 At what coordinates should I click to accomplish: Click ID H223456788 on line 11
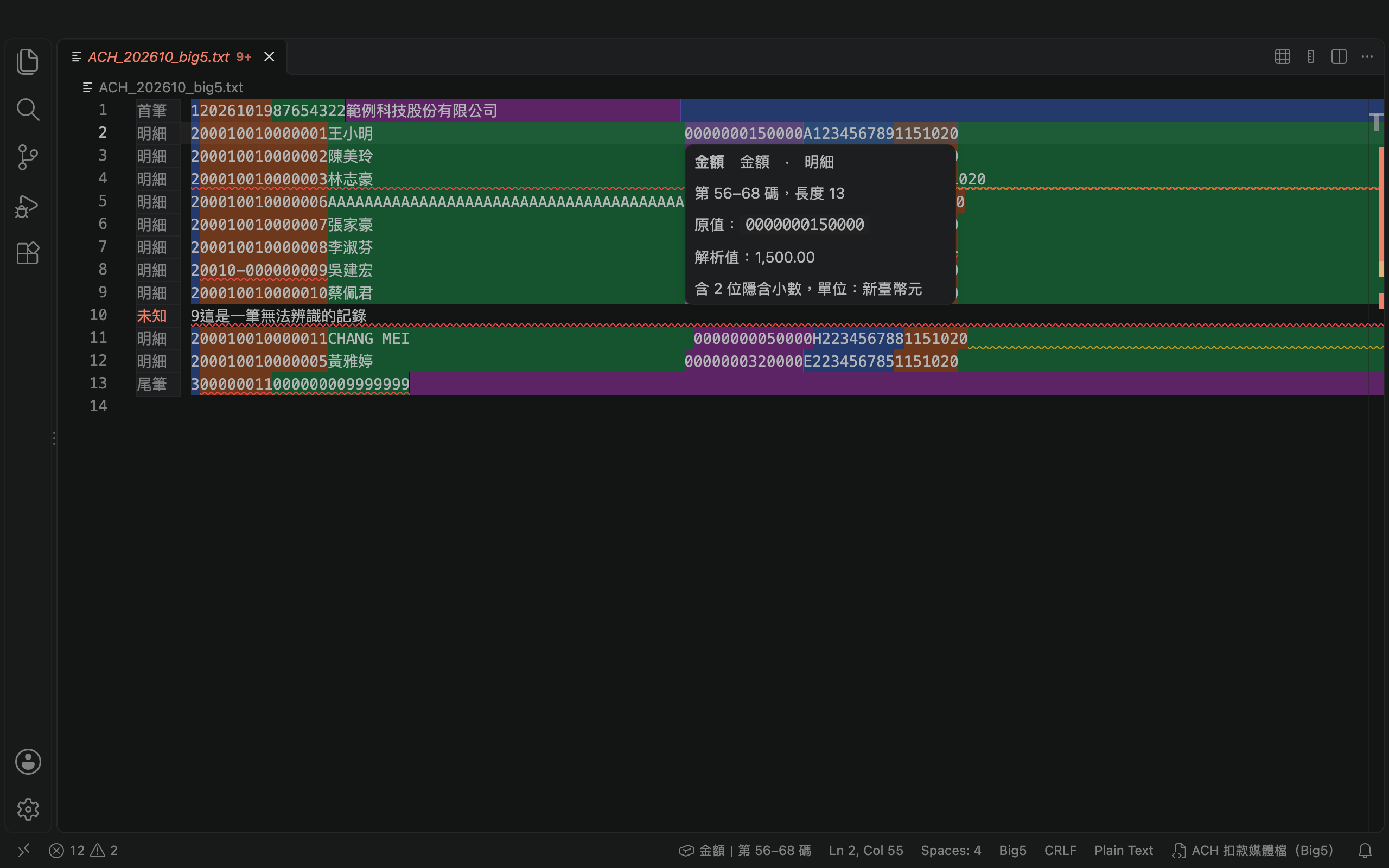point(858,338)
